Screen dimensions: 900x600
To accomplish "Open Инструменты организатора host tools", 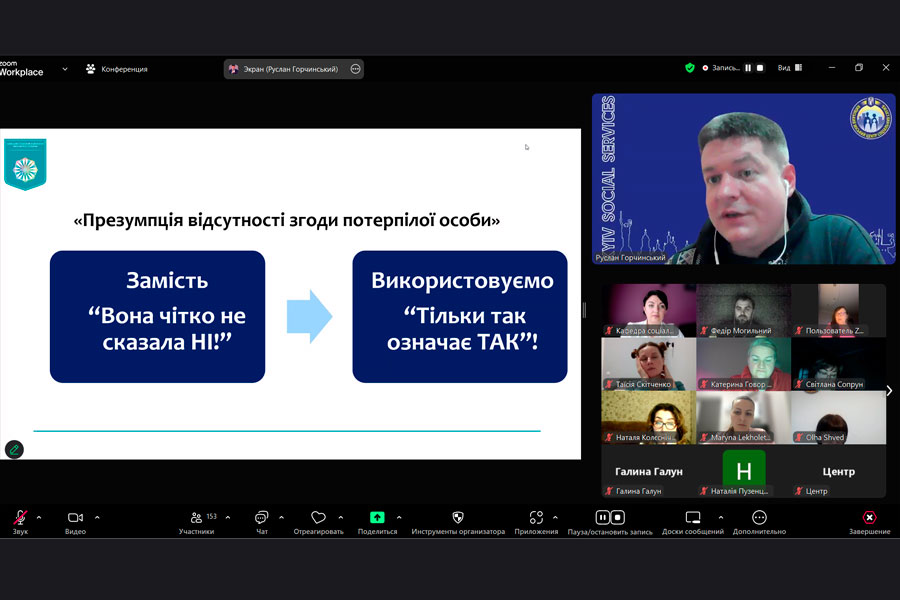I will point(458,521).
